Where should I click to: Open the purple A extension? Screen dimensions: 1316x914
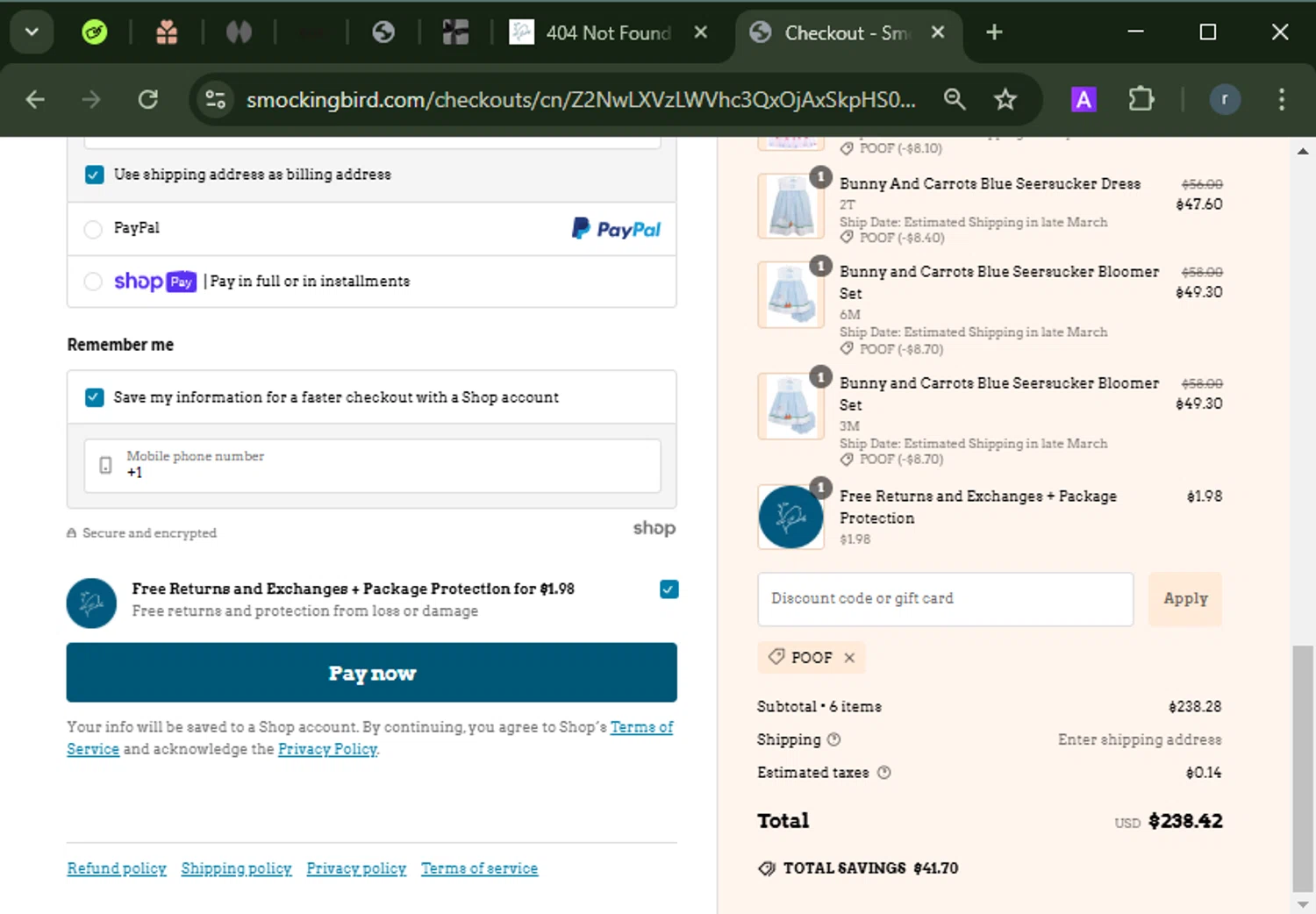(1084, 99)
